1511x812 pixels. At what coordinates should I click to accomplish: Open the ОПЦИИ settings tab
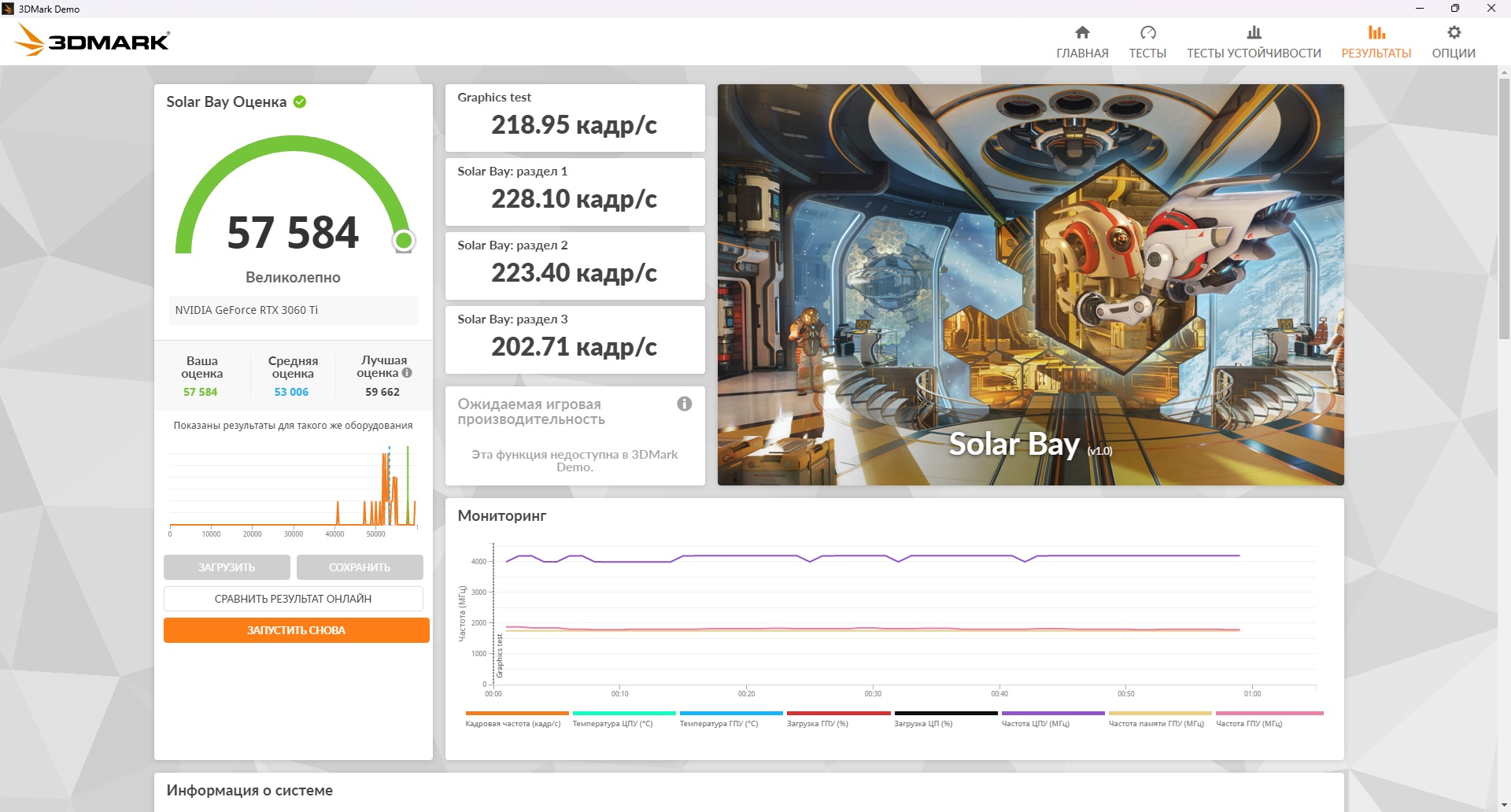[1454, 42]
